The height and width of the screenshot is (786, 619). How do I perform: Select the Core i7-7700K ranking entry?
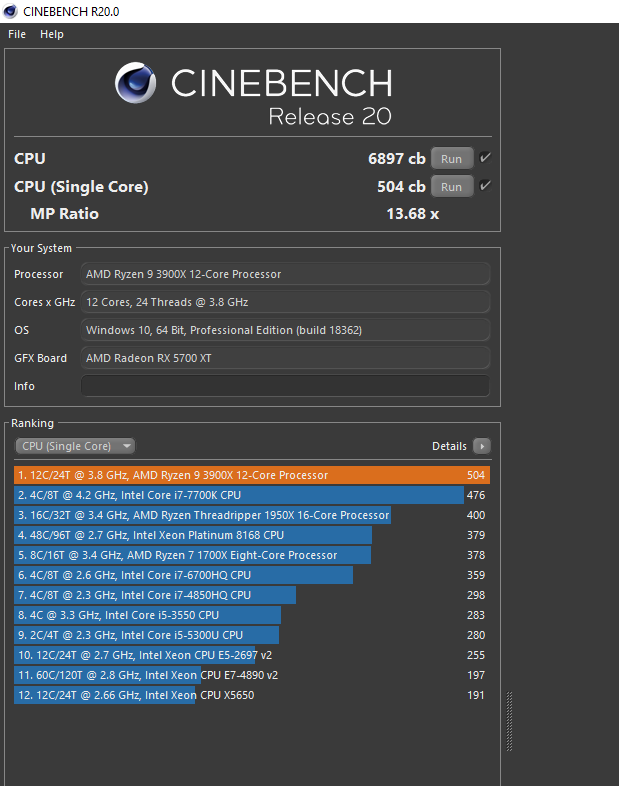tap(251, 495)
